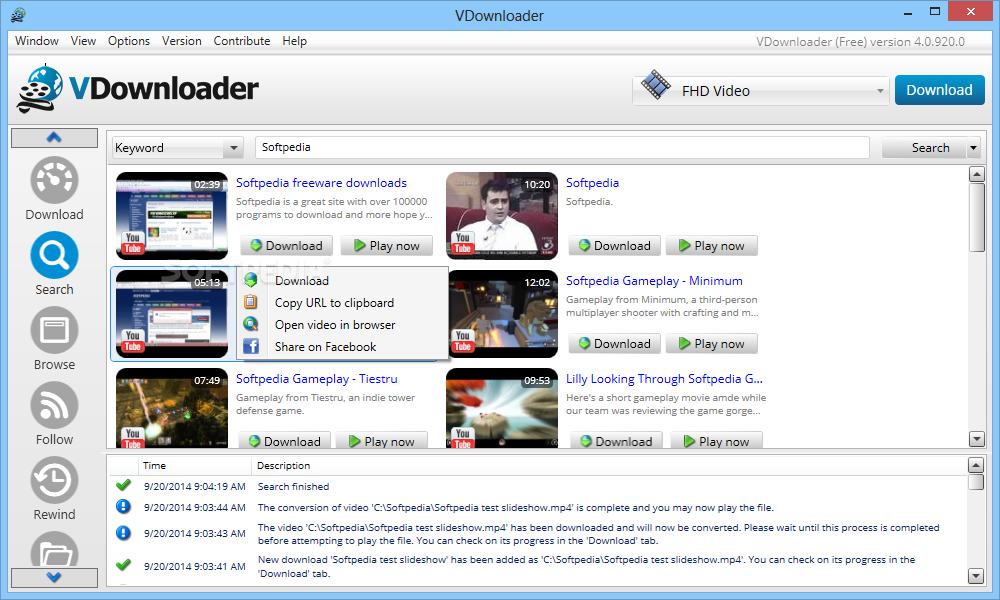Click the app icon in title bar
Screen dimensions: 1000x600
pyautogui.click(x=18, y=15)
